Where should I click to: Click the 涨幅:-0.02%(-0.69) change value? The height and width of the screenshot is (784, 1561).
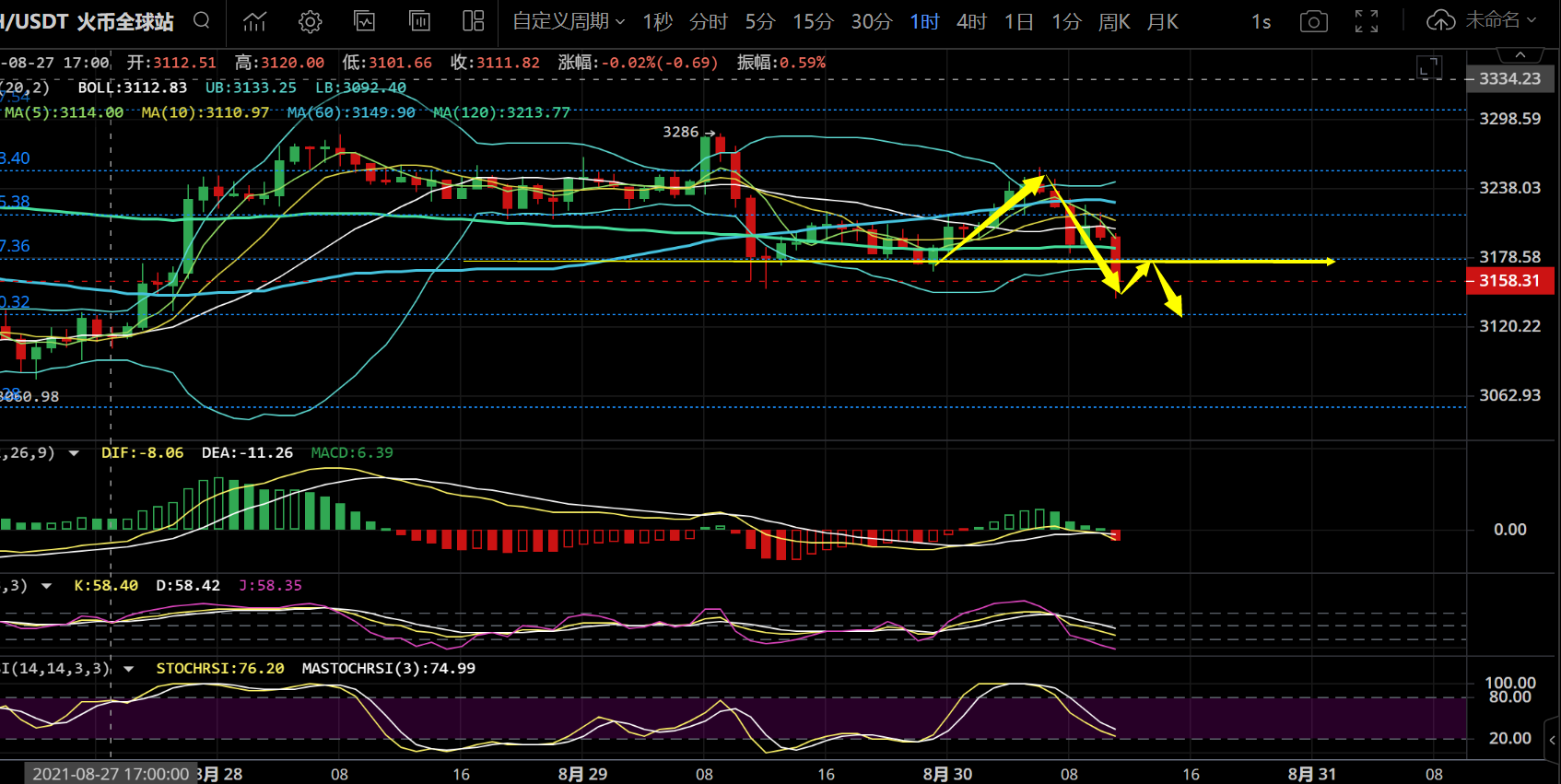click(x=638, y=63)
